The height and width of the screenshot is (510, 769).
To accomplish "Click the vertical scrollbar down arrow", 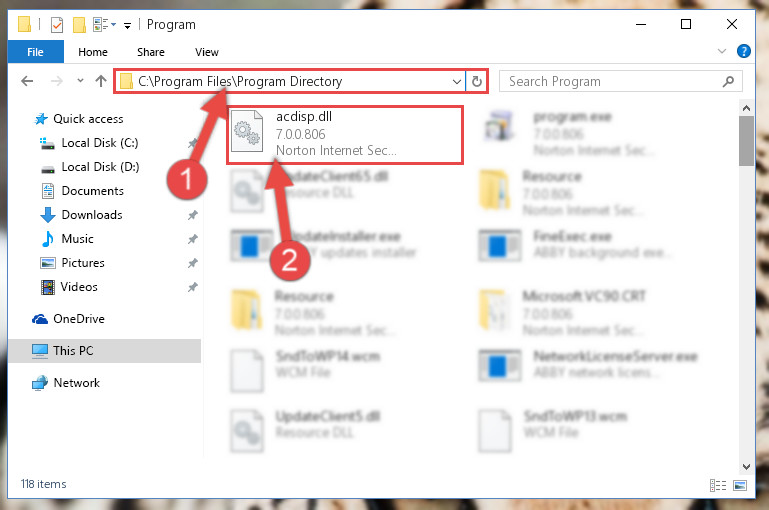I will click(746, 466).
